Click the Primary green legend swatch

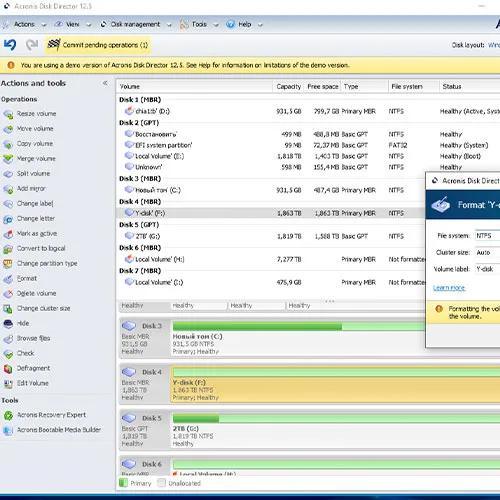[x=123, y=483]
